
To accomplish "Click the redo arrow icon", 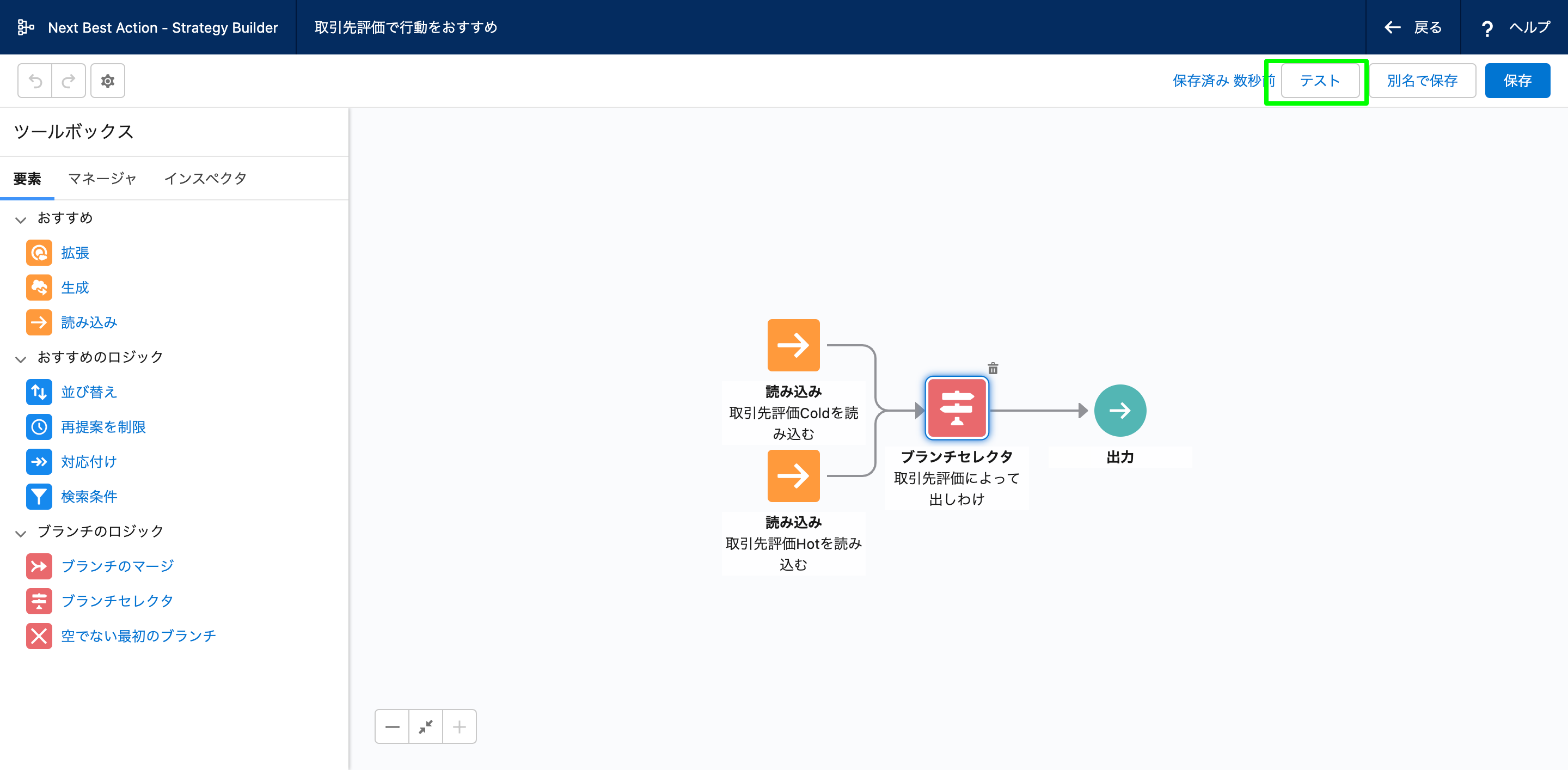I will [69, 81].
